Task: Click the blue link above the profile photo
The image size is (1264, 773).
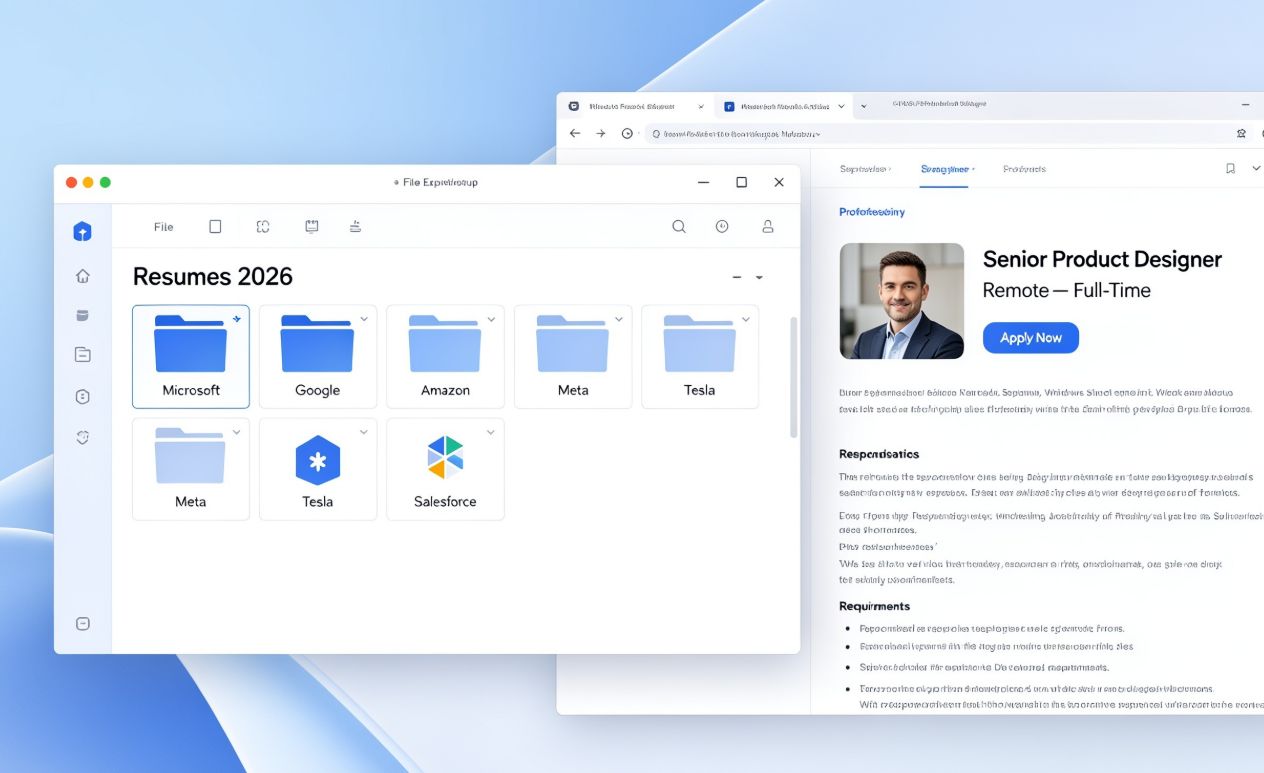Action: click(872, 212)
